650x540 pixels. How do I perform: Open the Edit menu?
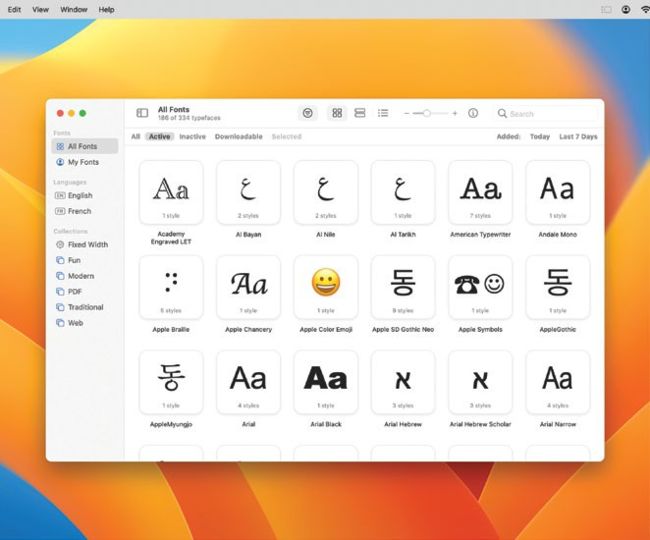[15, 9]
